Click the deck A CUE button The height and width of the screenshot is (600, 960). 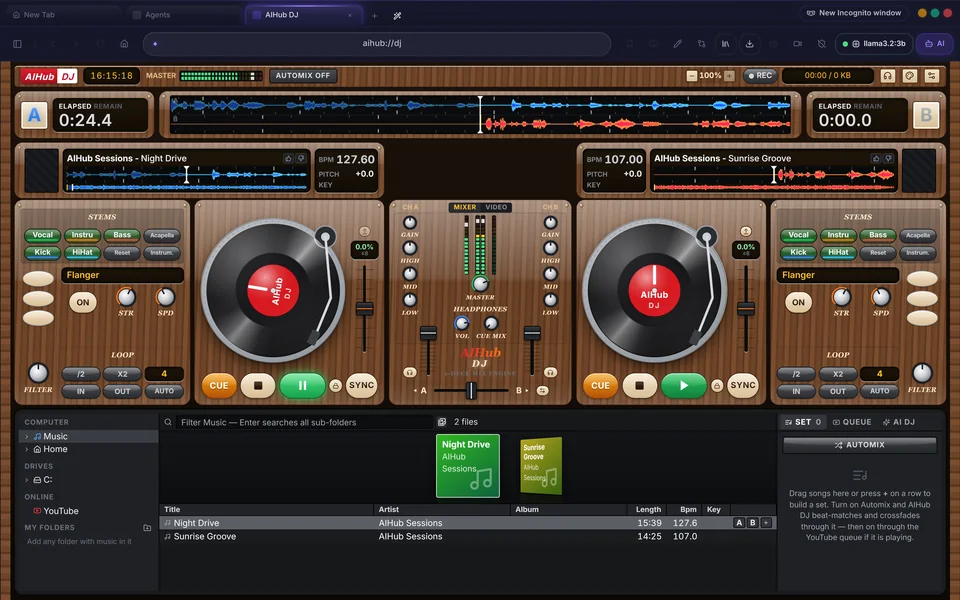click(x=219, y=386)
